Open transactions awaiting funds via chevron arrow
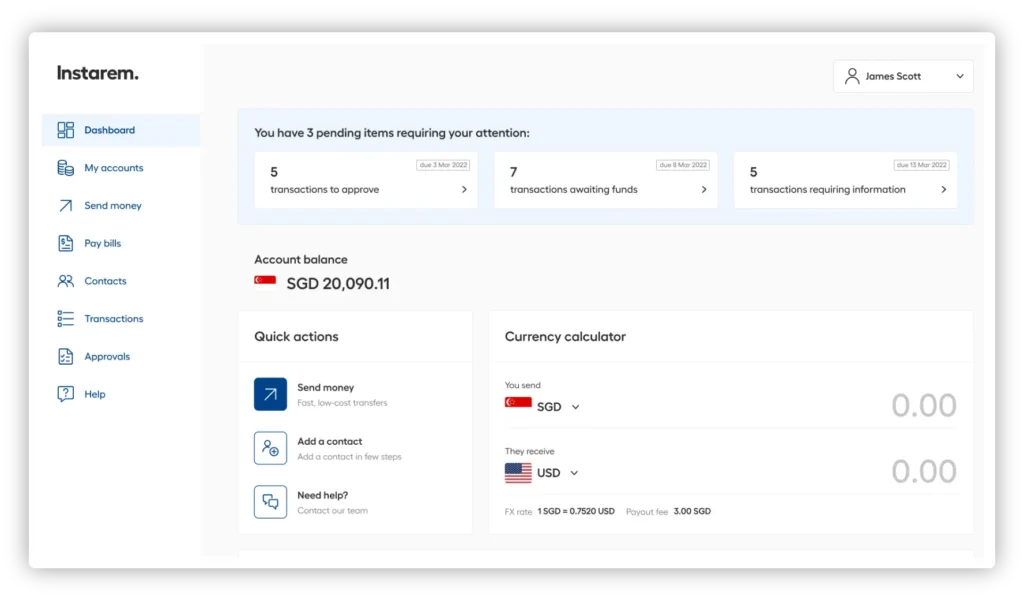 point(704,189)
